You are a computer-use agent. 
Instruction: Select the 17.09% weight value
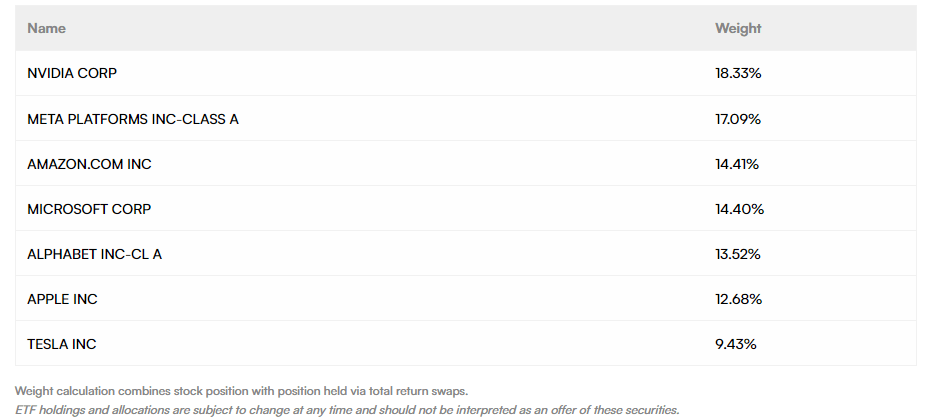(738, 119)
